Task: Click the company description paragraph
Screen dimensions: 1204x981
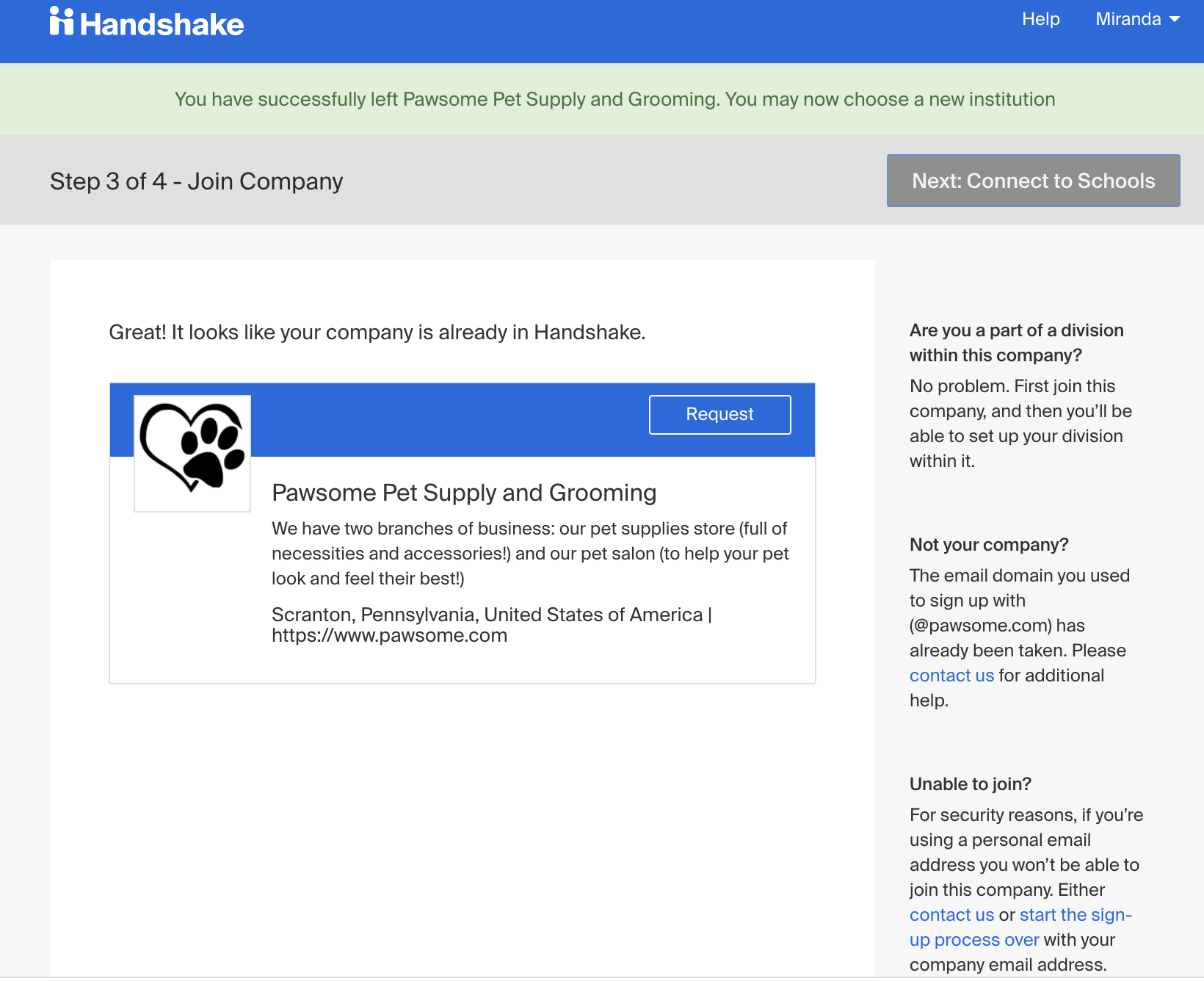Action: click(x=530, y=554)
